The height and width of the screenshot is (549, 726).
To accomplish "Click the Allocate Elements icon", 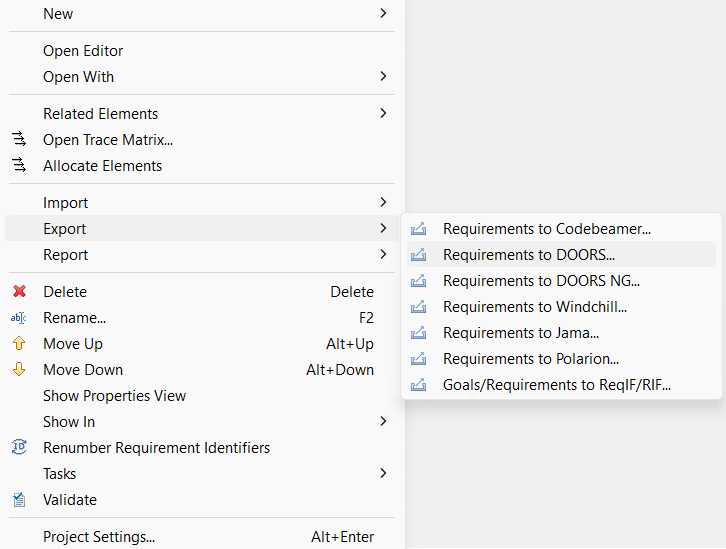I will point(19,166).
